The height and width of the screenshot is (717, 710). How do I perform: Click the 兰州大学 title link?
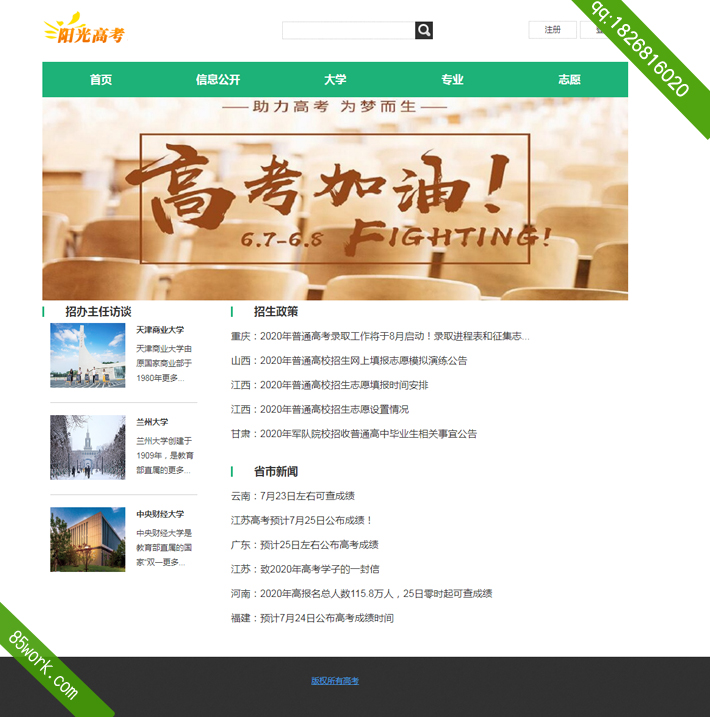pos(152,422)
